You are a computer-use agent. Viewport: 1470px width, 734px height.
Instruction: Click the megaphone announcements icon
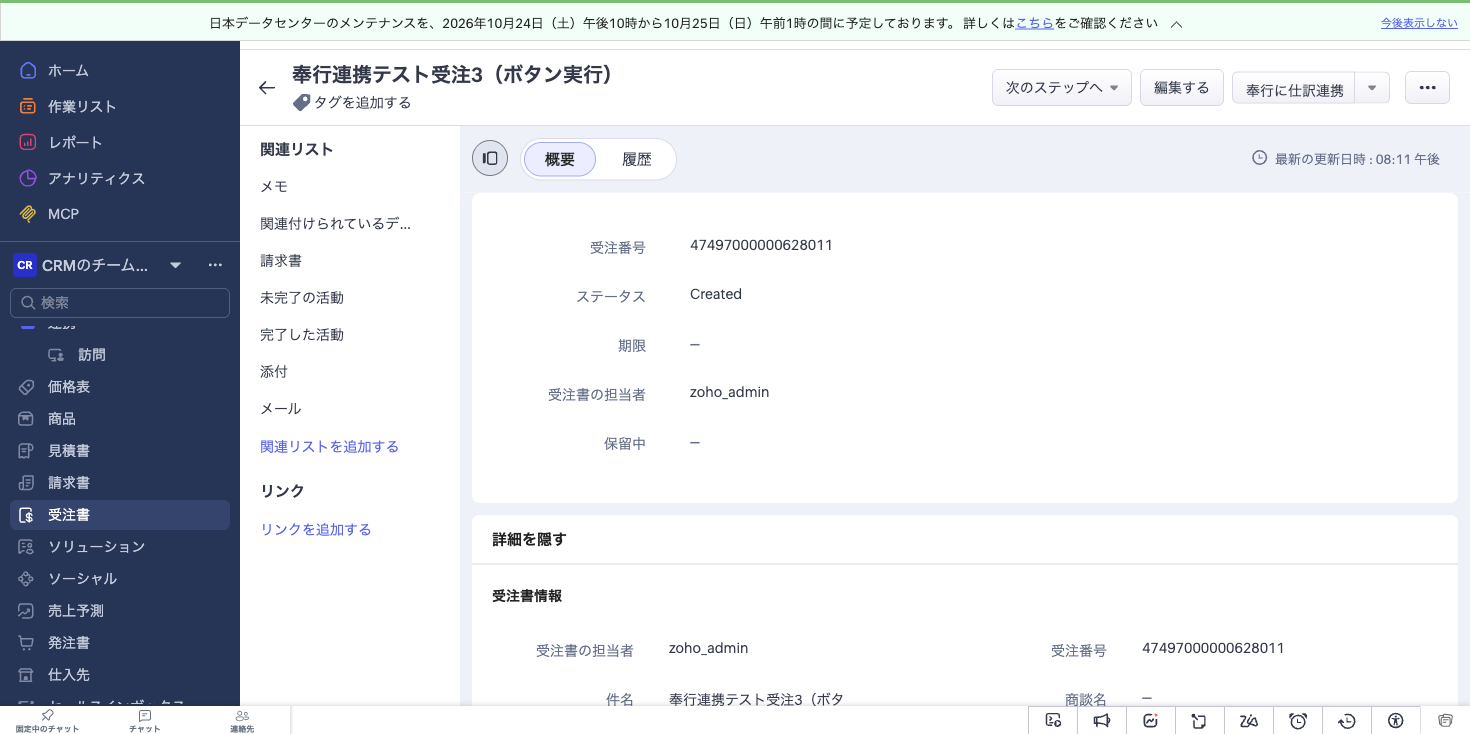coord(1102,721)
